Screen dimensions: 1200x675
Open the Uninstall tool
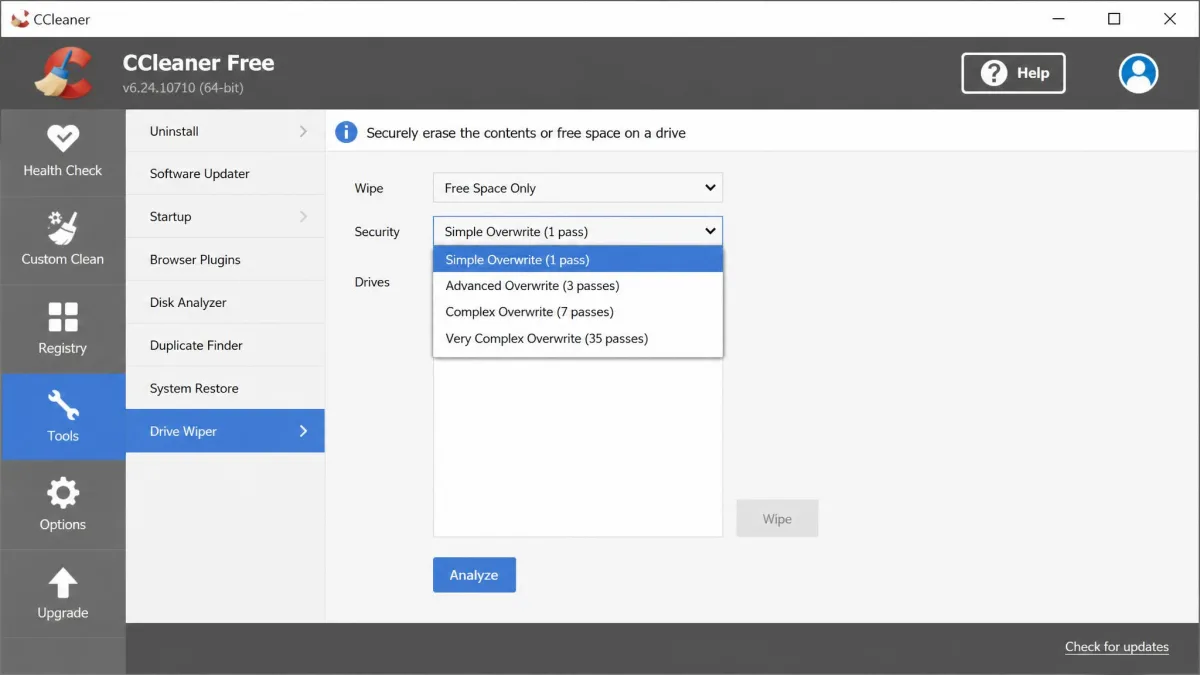pos(225,131)
